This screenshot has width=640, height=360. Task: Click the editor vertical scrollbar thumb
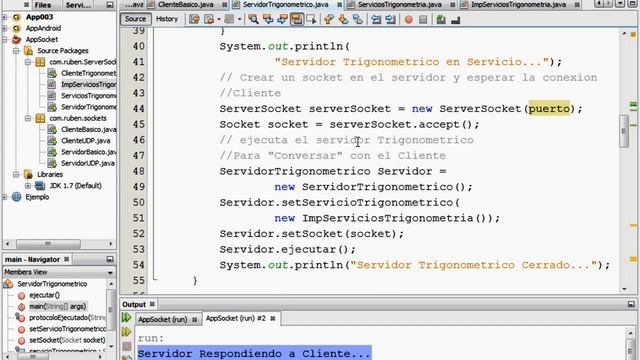[624, 131]
